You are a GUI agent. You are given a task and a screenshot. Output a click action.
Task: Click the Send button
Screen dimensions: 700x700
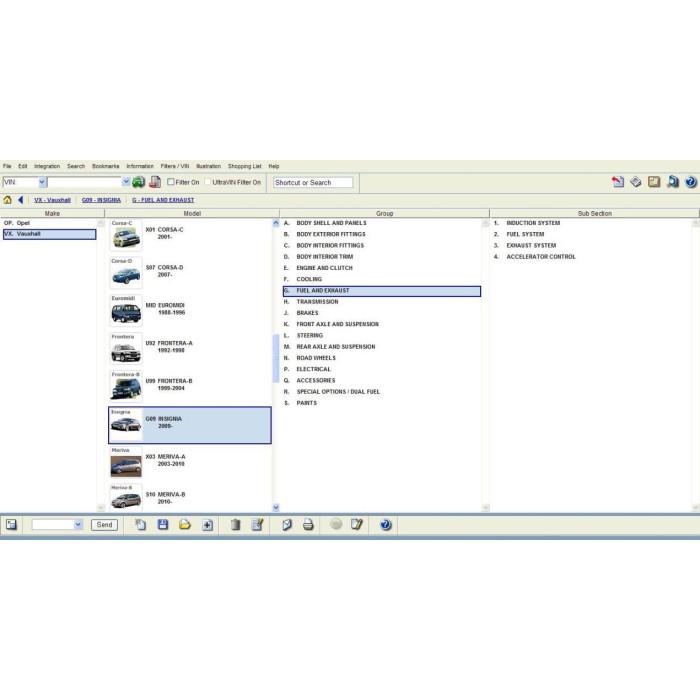[x=104, y=525]
